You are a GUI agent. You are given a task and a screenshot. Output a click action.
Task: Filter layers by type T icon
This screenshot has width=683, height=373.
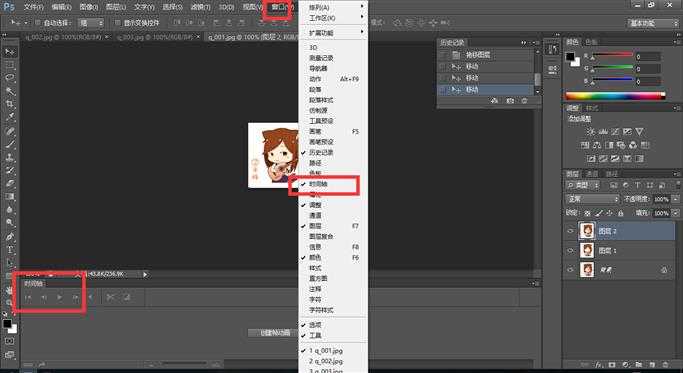[638, 186]
